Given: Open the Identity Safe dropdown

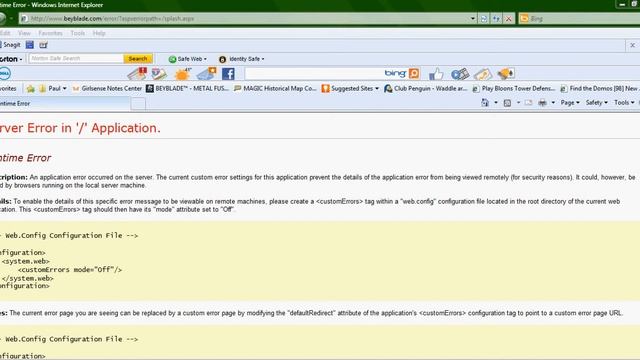Looking at the screenshot, I should click(242, 59).
